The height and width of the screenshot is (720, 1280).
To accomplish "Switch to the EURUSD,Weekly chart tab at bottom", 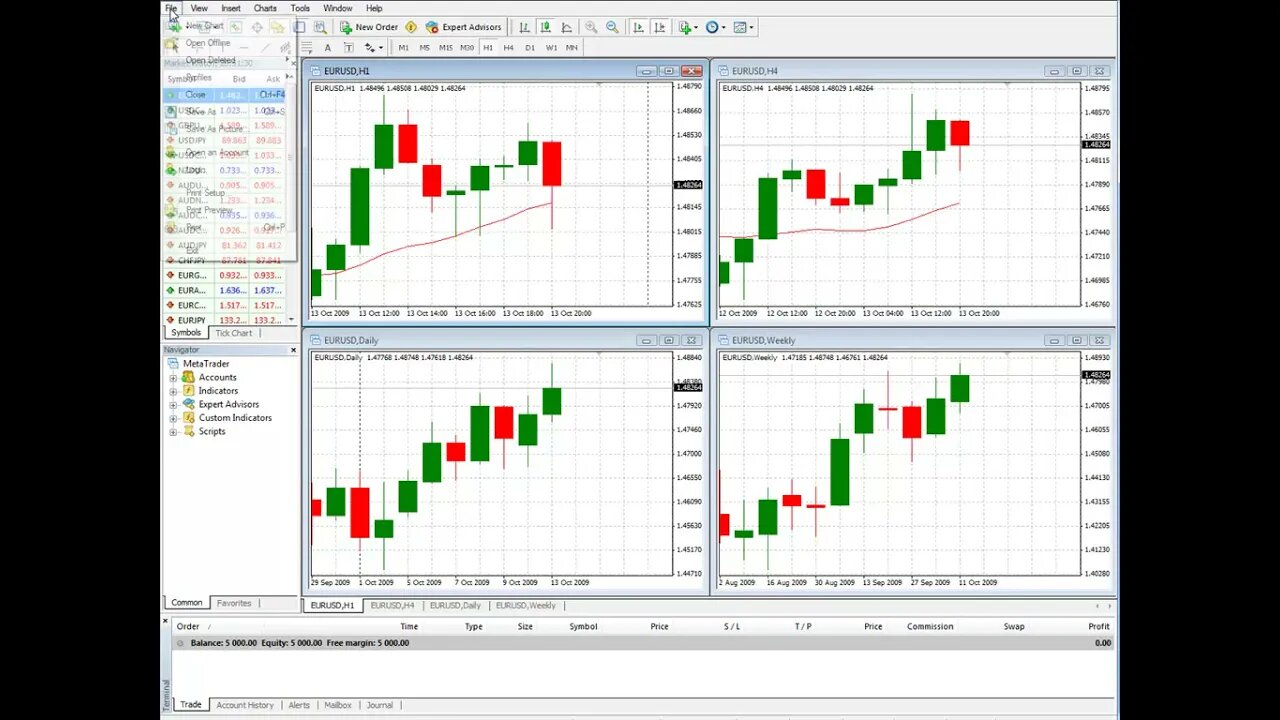I will (526, 606).
